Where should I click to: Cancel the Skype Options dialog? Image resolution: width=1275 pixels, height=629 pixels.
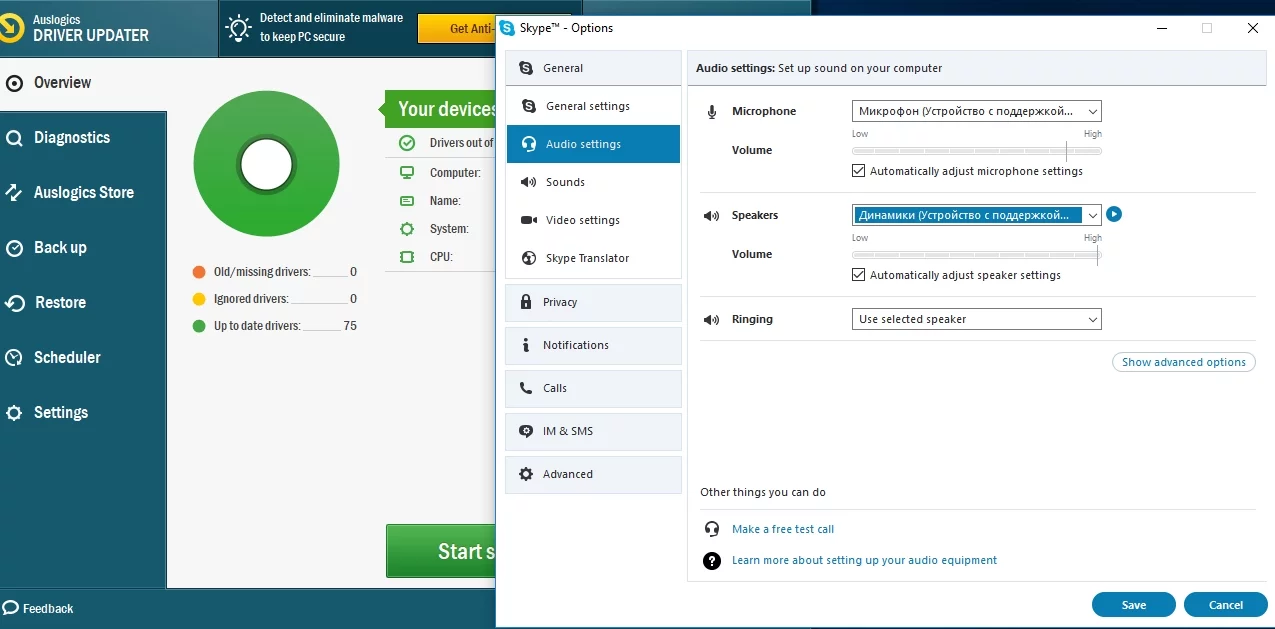point(1226,605)
